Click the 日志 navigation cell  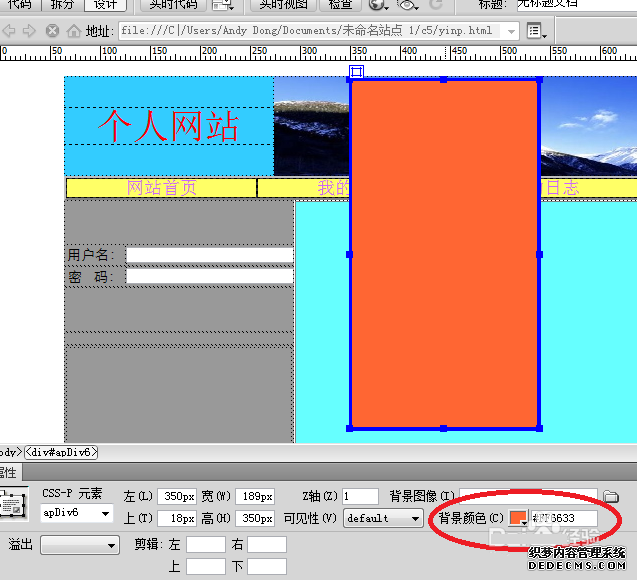pos(563,188)
